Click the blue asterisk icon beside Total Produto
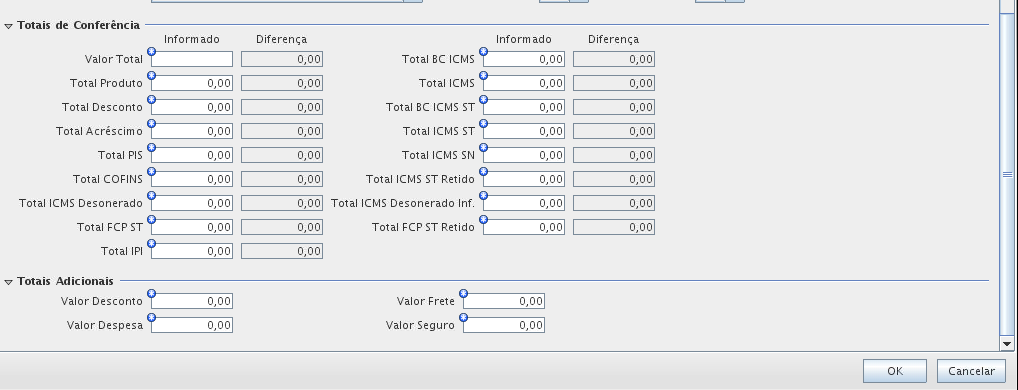 [152, 76]
